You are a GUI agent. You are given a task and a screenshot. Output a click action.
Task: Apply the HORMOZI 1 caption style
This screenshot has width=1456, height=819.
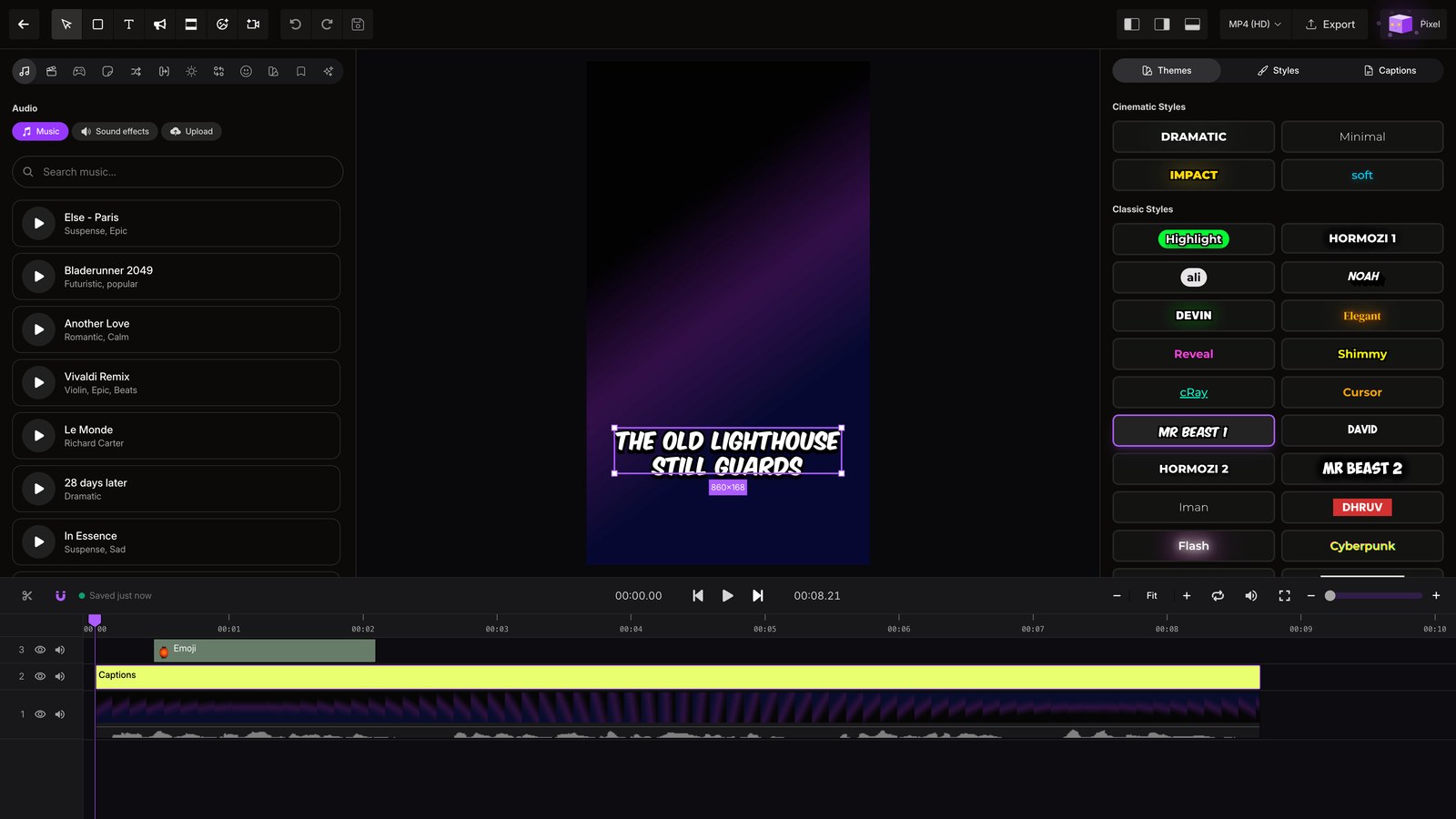tap(1362, 238)
